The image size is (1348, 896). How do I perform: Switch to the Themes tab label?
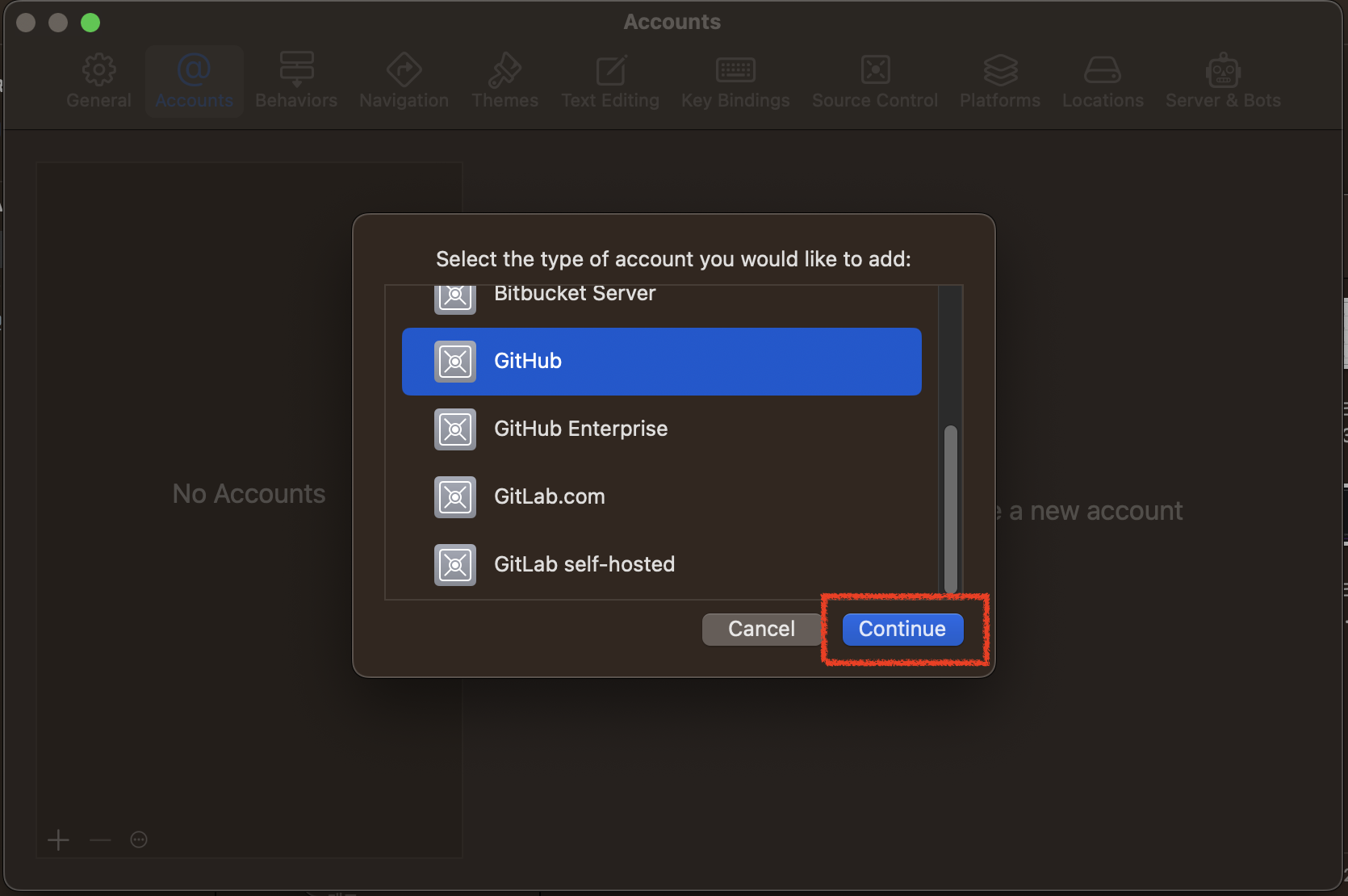(x=504, y=100)
